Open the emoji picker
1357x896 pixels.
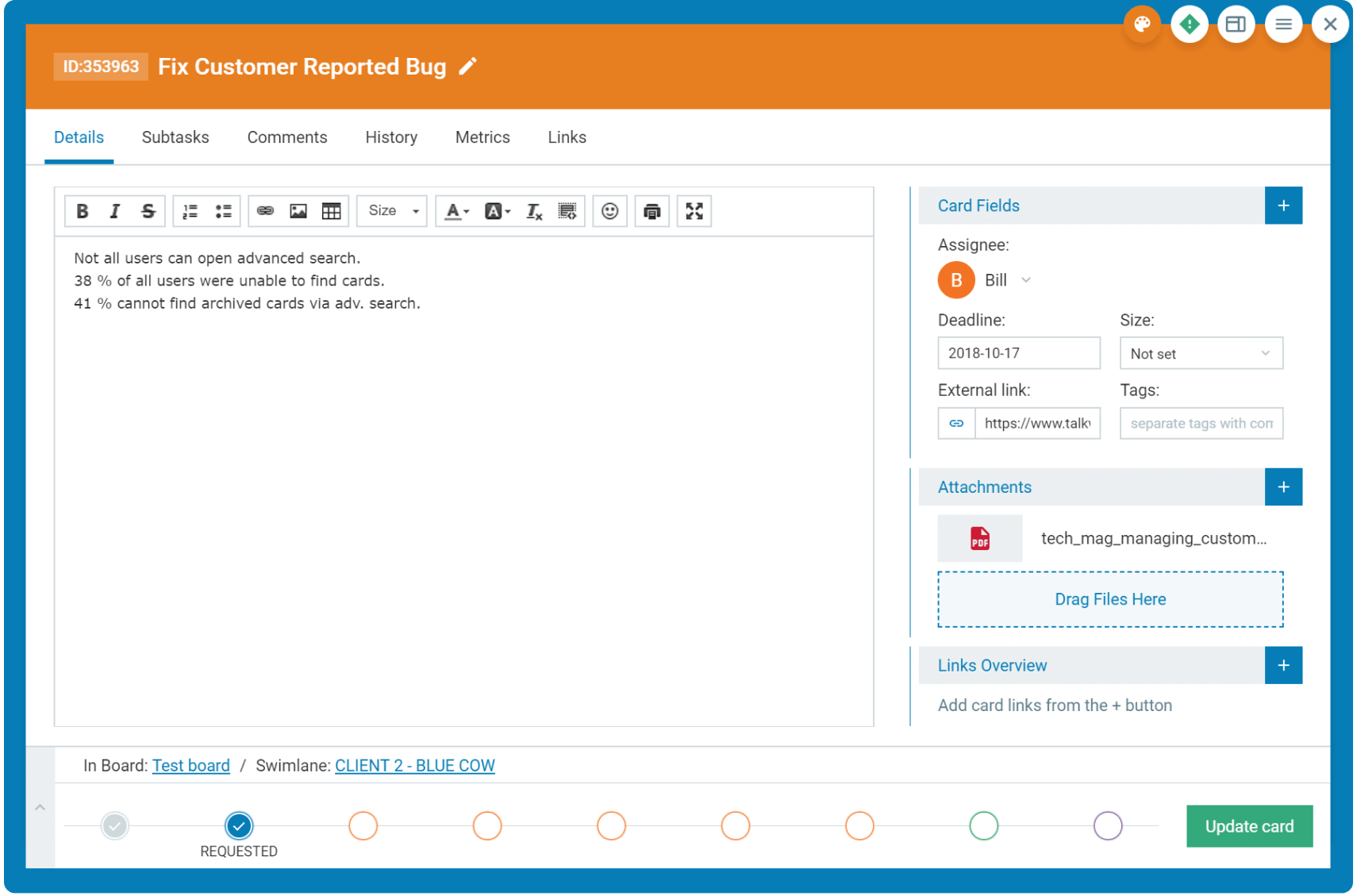point(609,211)
